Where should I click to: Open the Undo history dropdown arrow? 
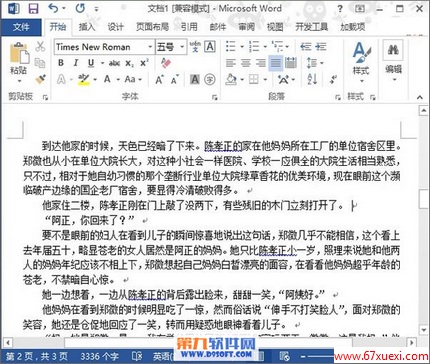coord(64,9)
